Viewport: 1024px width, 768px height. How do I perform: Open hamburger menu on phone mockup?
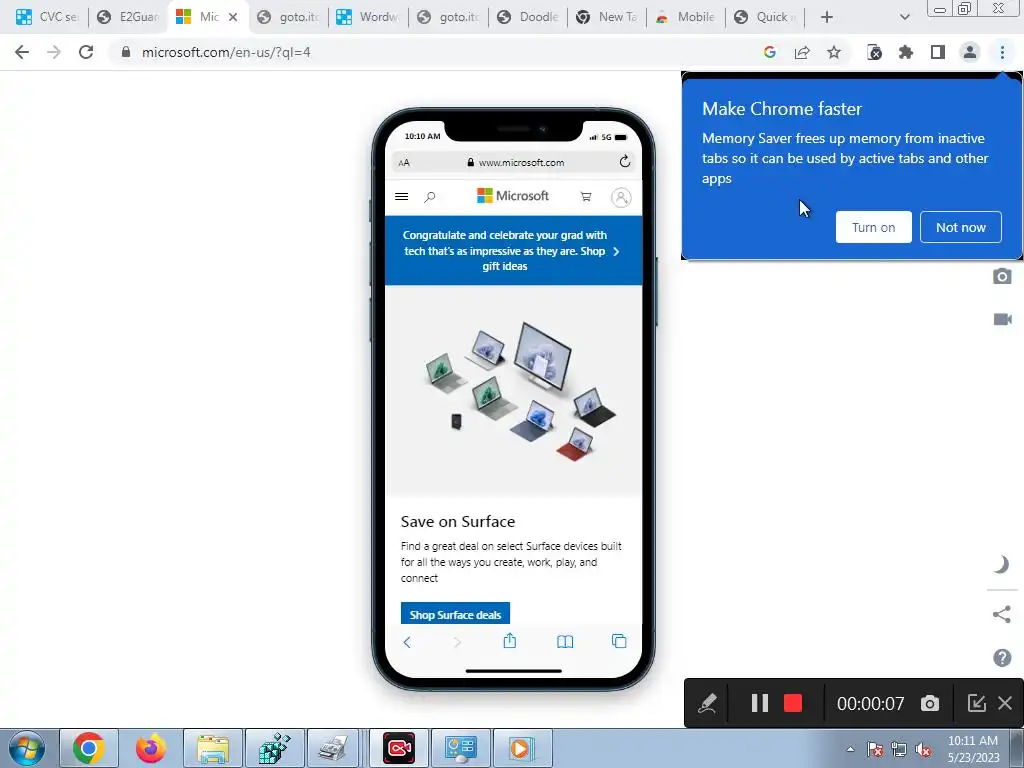pos(402,197)
